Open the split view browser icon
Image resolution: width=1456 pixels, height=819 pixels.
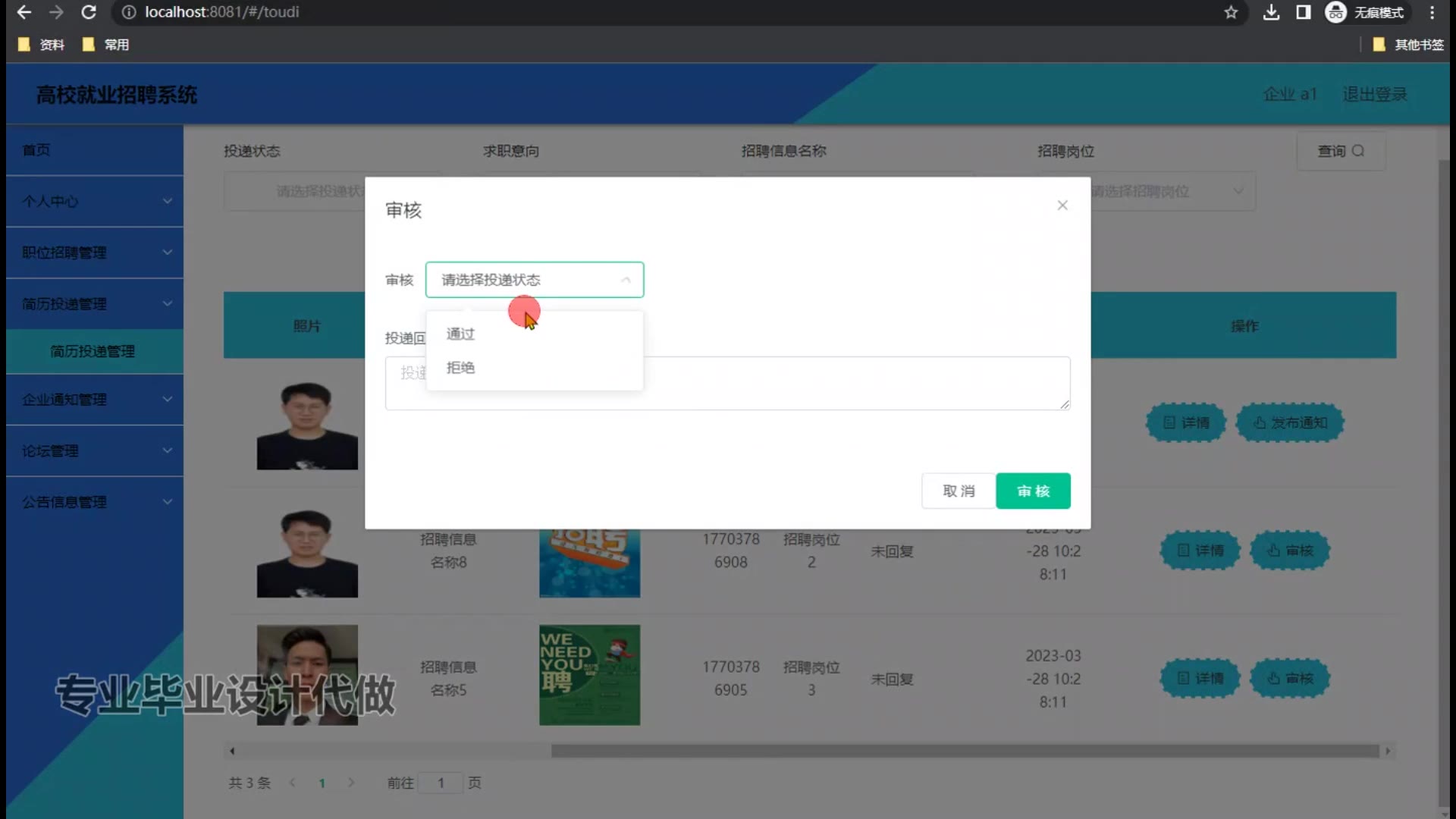point(1303,12)
